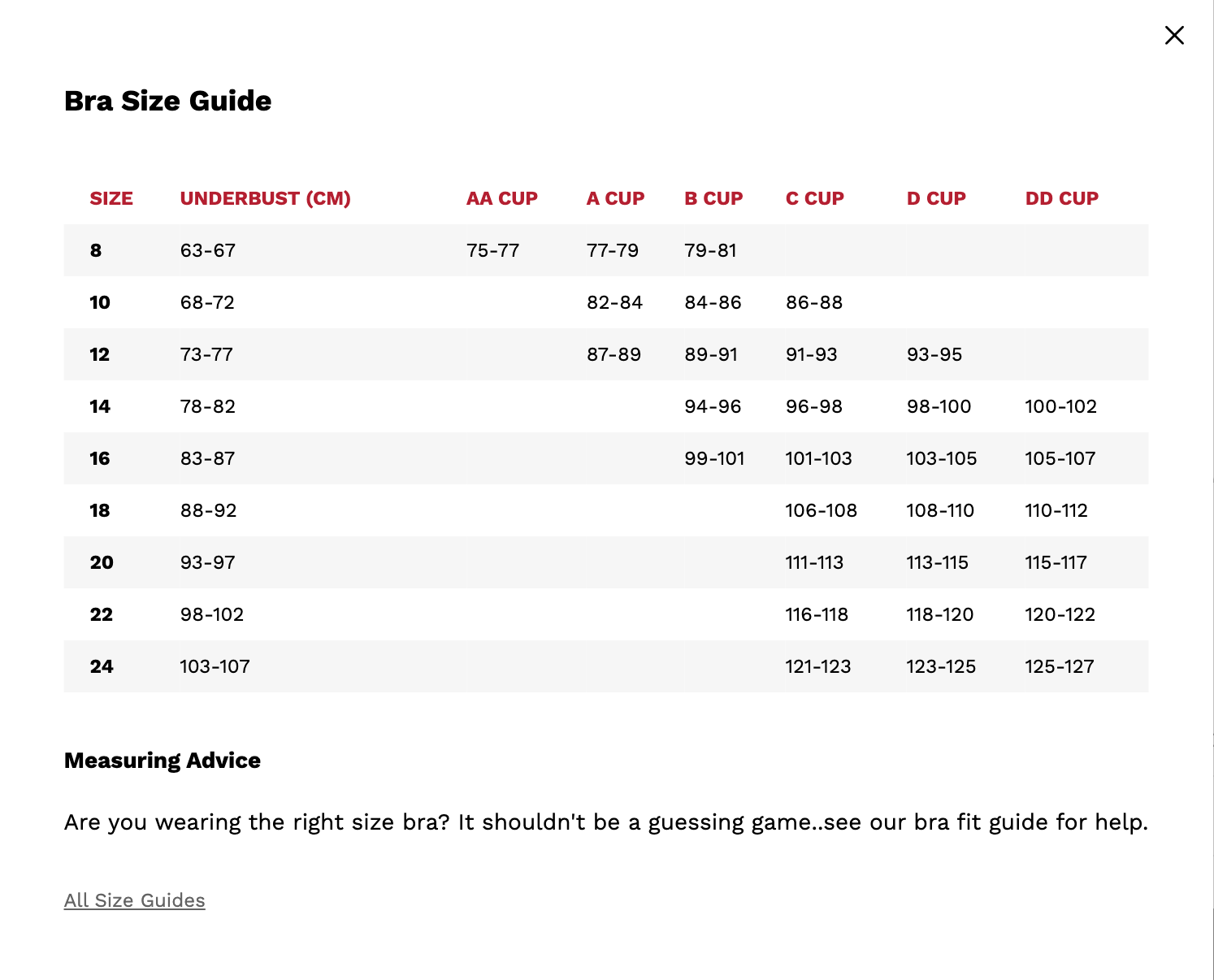The width and height of the screenshot is (1214, 980).
Task: Select the AA CUP column header
Action: tap(502, 198)
